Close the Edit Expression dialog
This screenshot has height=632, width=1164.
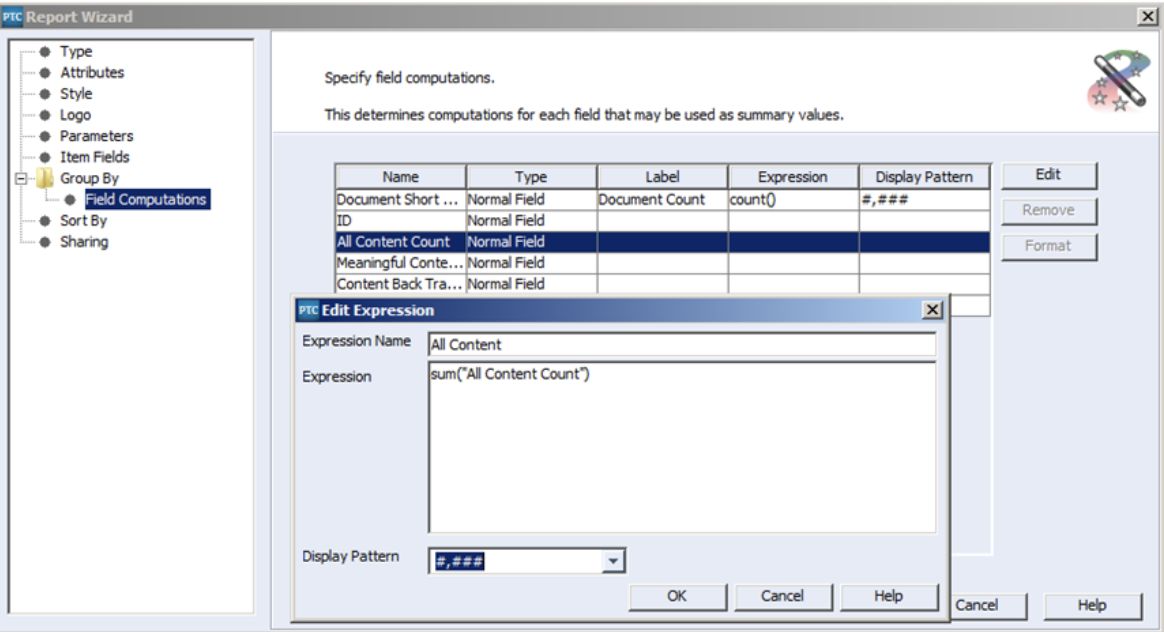(932, 310)
